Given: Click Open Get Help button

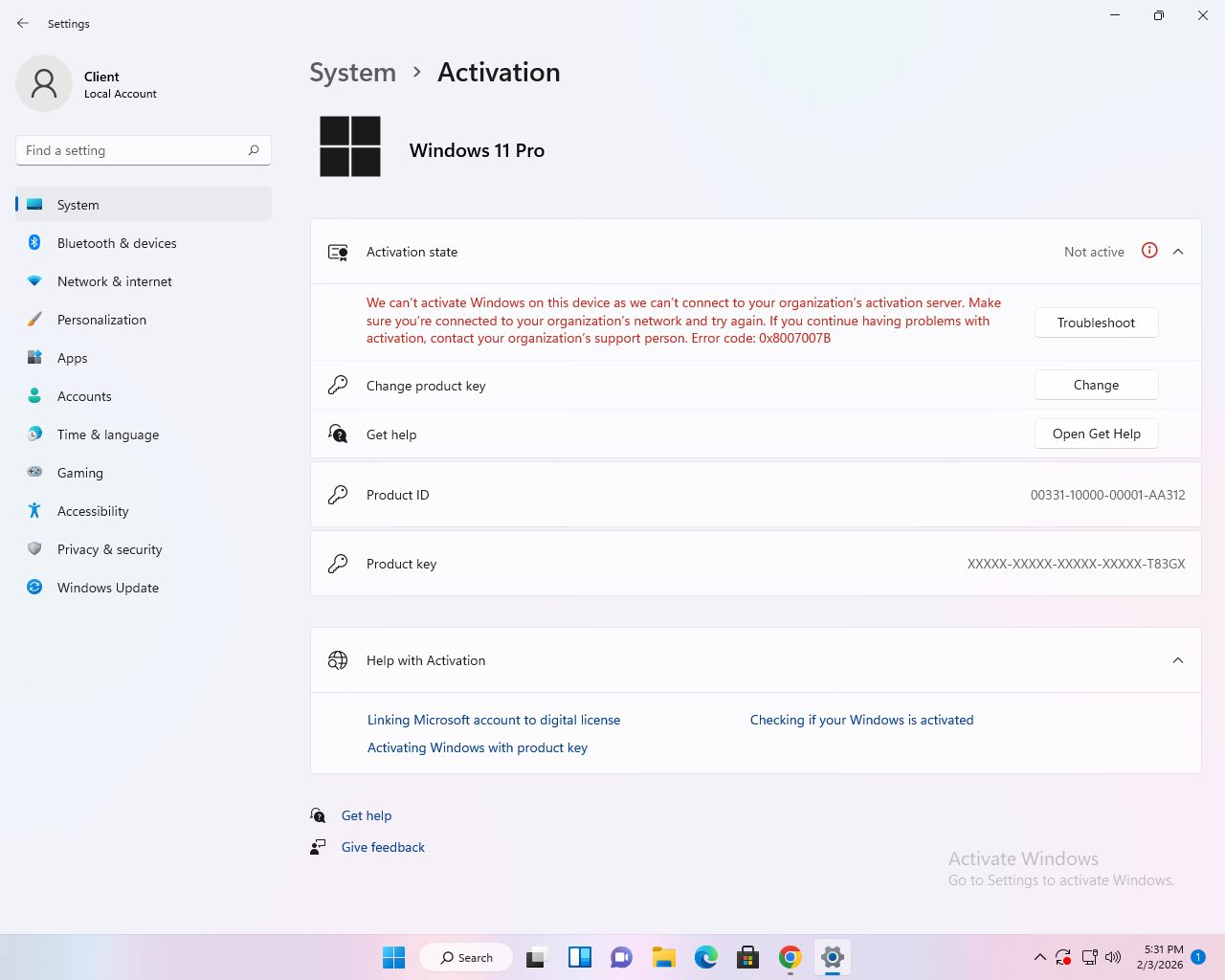Looking at the screenshot, I should pos(1096,434).
